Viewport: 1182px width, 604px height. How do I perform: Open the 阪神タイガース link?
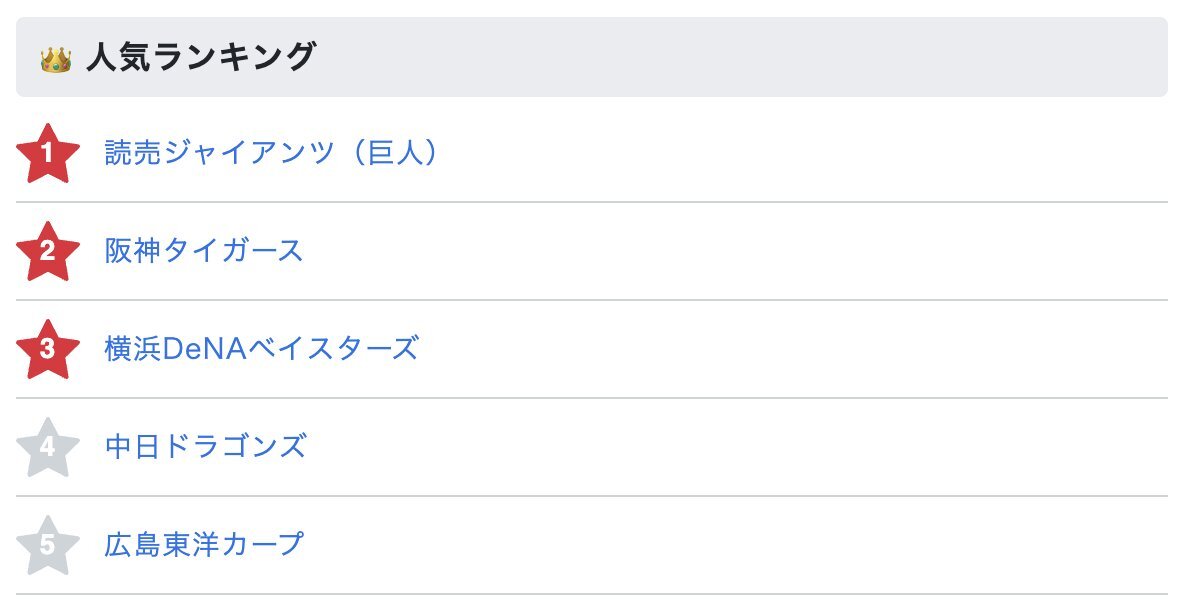click(204, 250)
